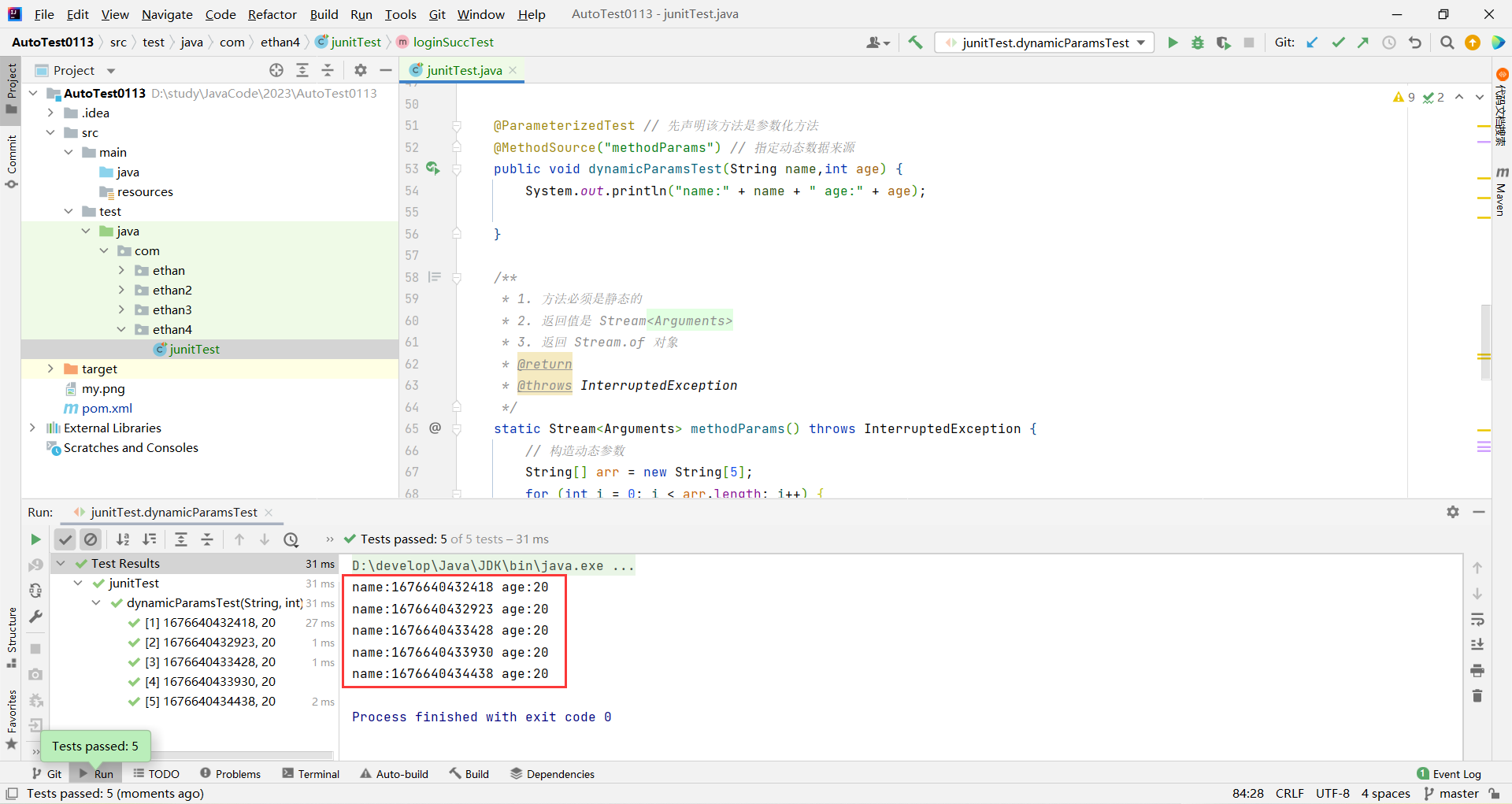Sort test results alphabetically
Screen dimensions: 1512x804
pyautogui.click(x=123, y=539)
